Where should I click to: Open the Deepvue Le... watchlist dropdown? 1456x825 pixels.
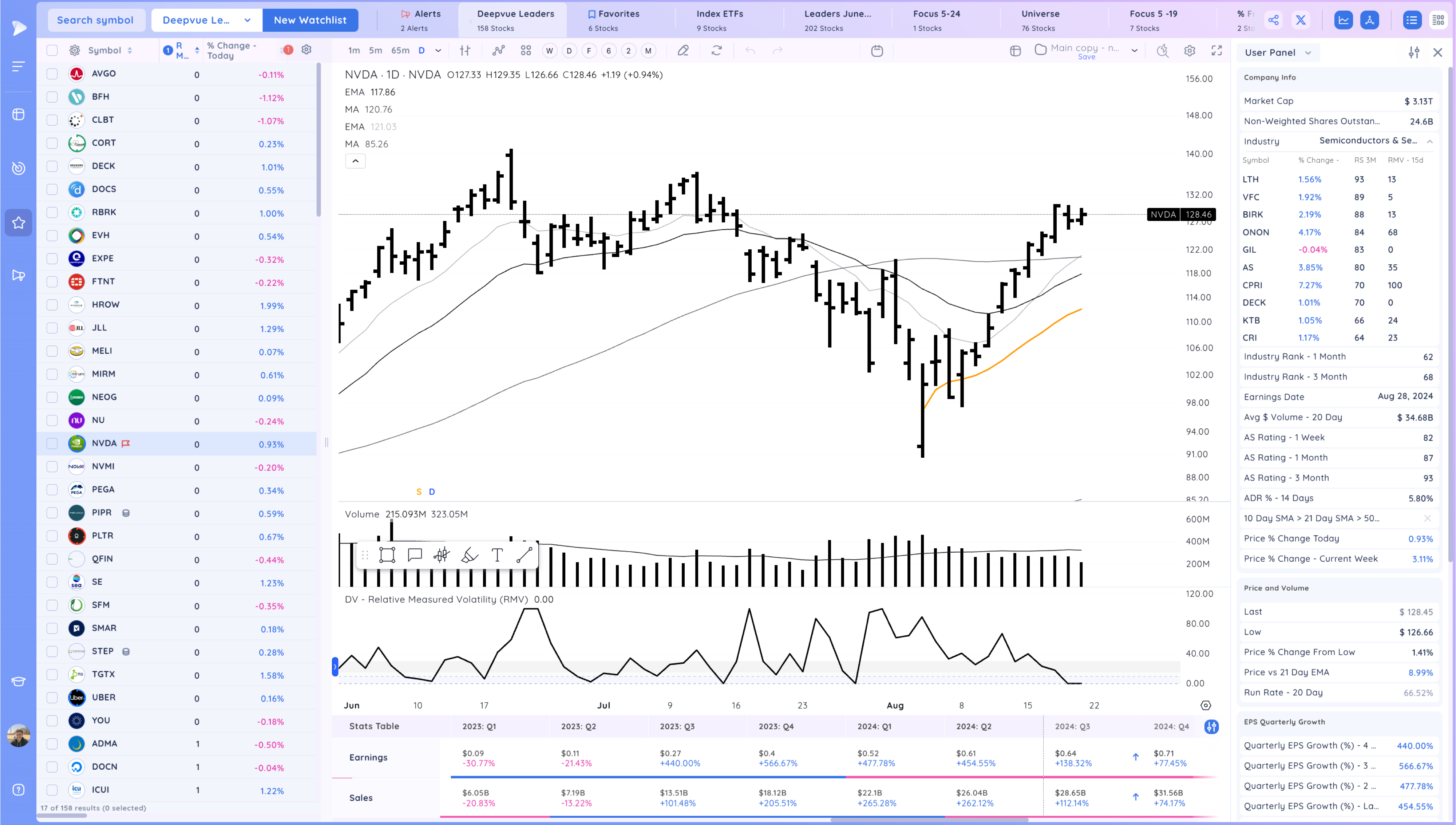(x=207, y=20)
